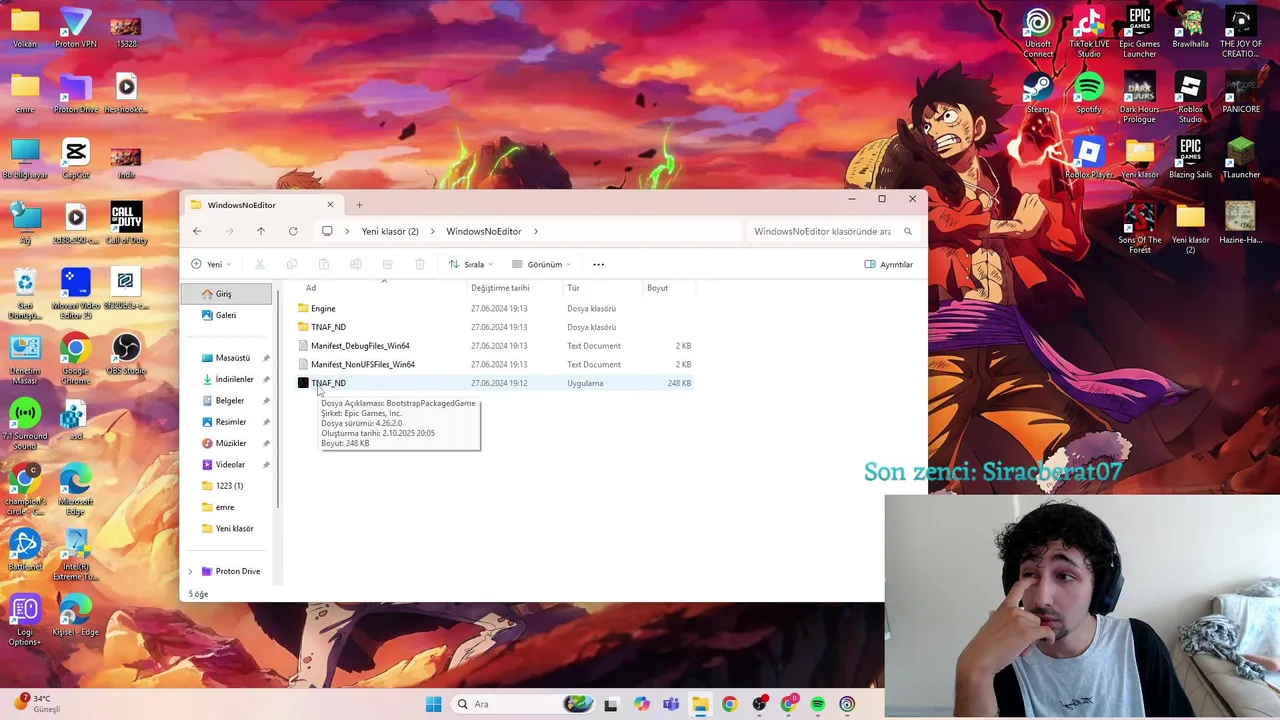Go up one folder level
The image size is (1280, 720).
click(261, 231)
